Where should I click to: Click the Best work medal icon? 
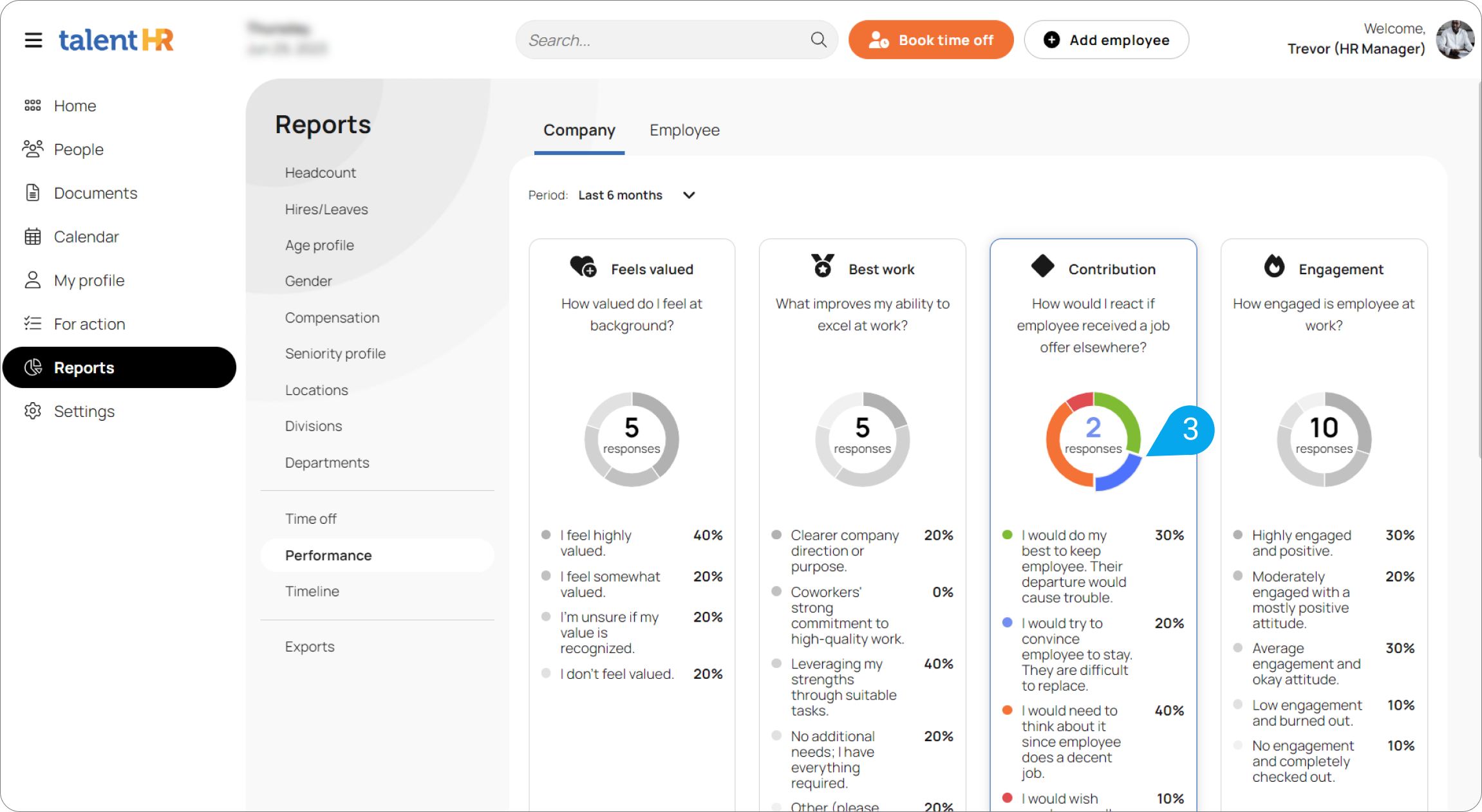coord(822,266)
